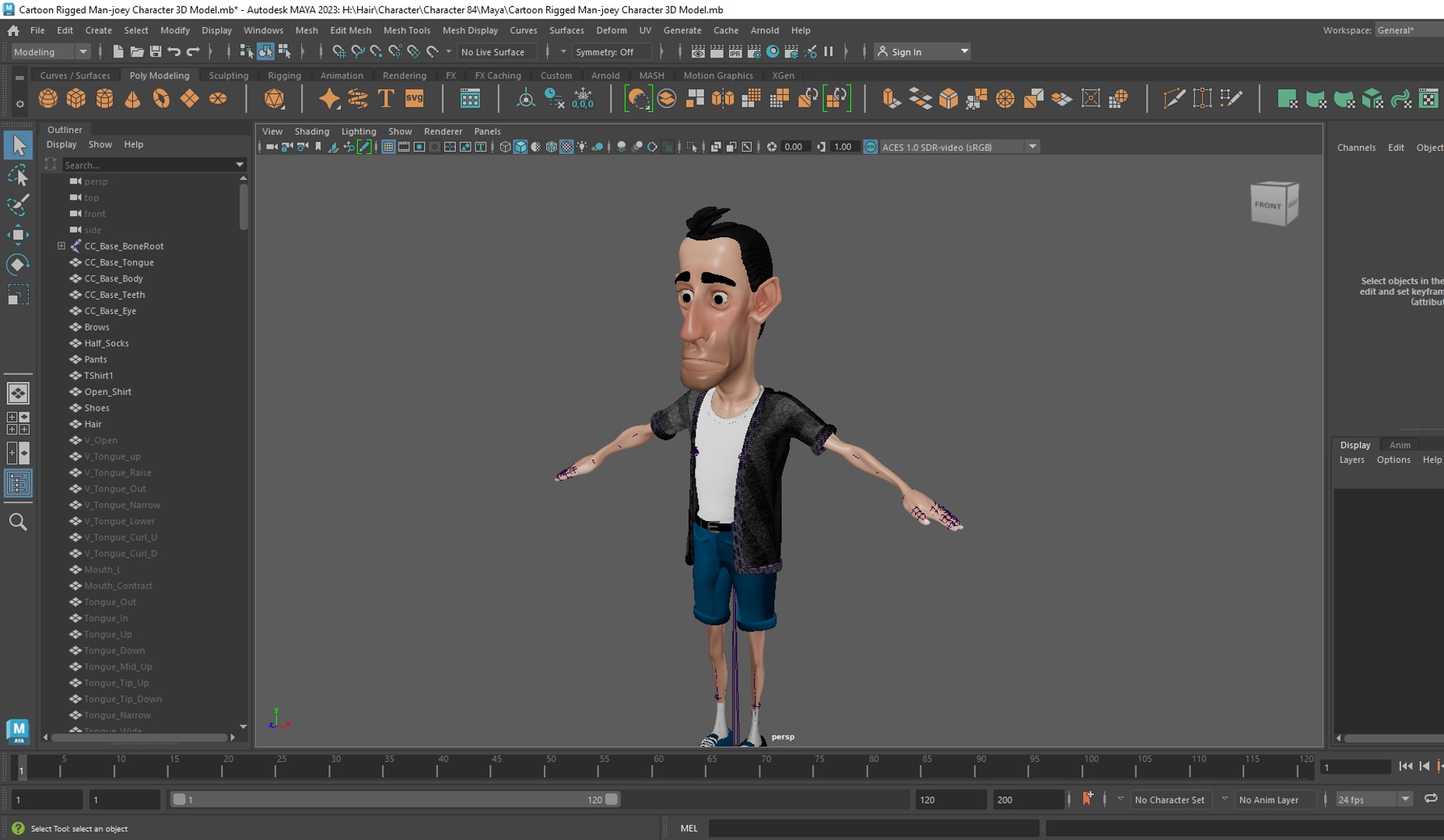1444x840 pixels.
Task: Click the Sign In button
Action: pos(923,51)
